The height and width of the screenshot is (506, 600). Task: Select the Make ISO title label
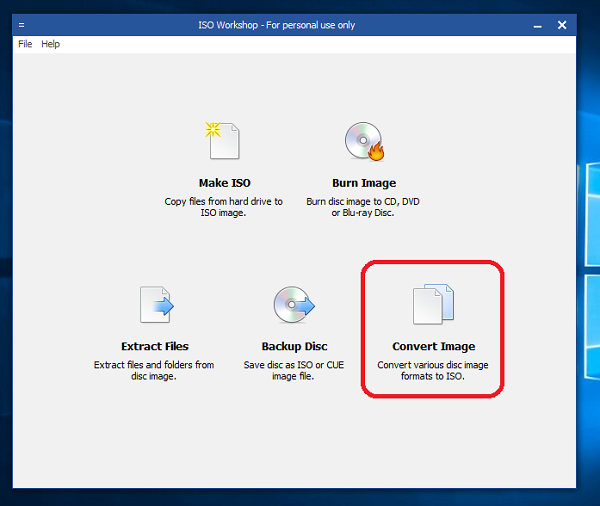(225, 183)
